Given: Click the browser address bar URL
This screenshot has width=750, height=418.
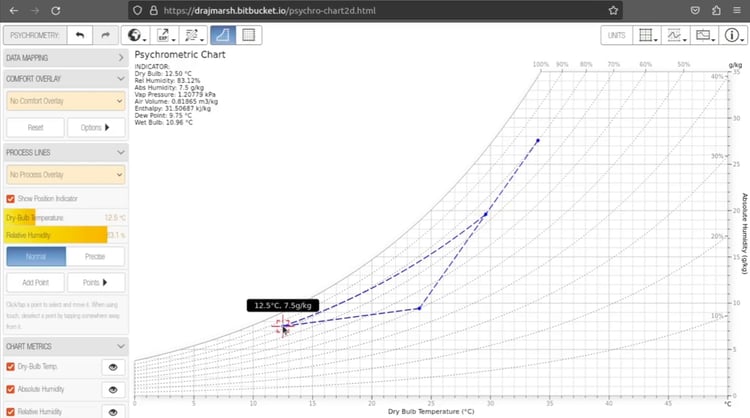Looking at the screenshot, I should click(269, 11).
